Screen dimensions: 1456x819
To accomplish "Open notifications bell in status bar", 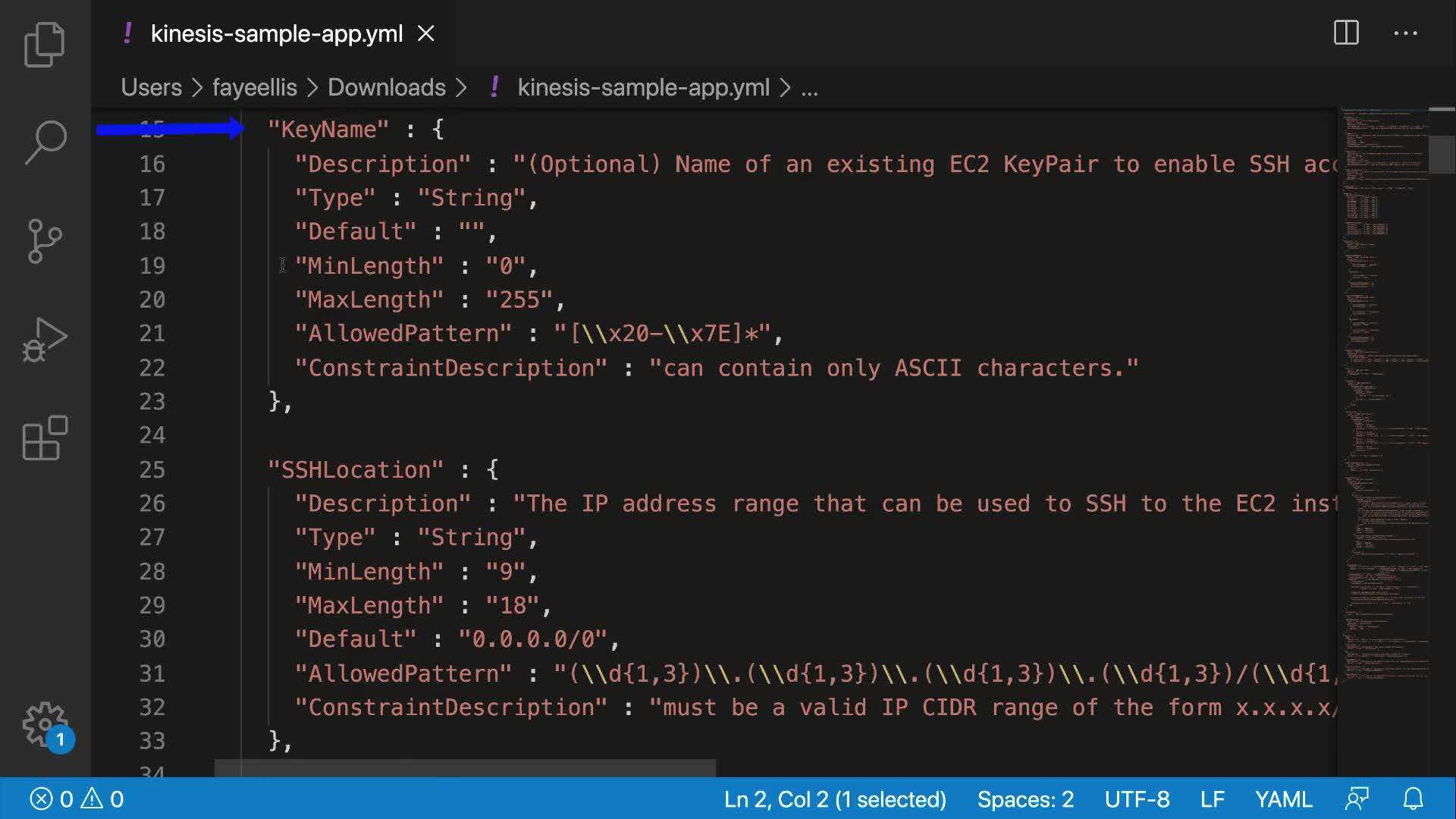I will click(1413, 799).
